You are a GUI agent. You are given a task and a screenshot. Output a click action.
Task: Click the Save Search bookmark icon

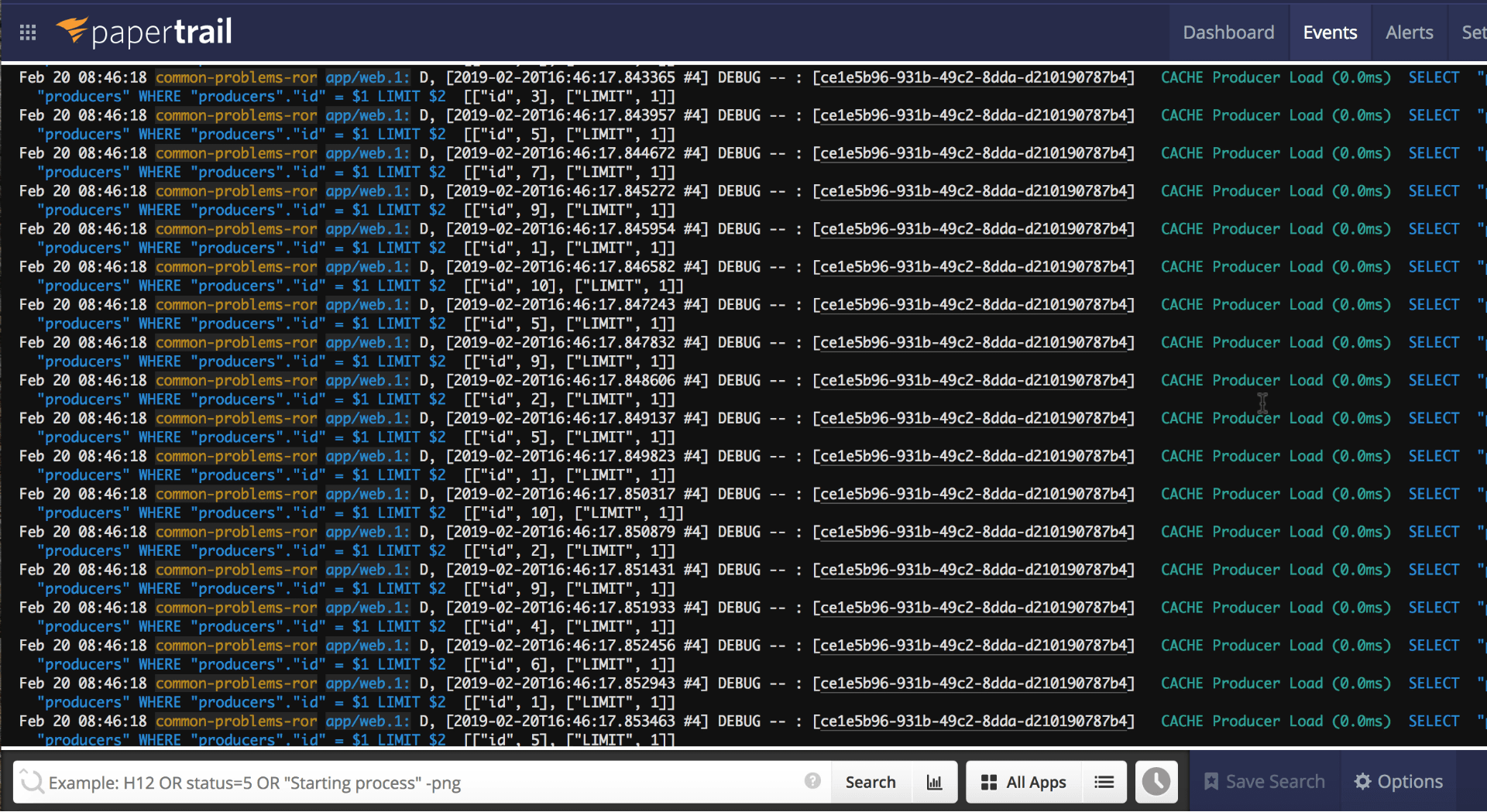click(1211, 782)
